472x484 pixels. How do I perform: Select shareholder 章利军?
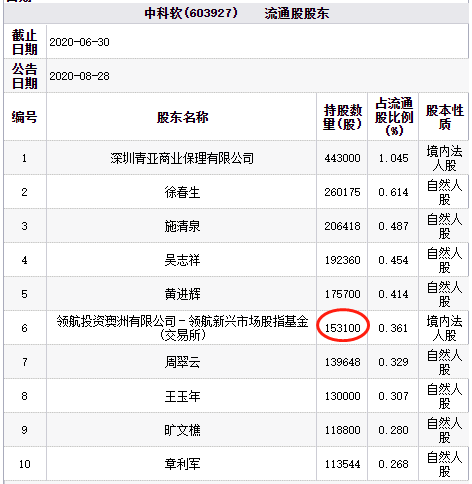(182, 464)
